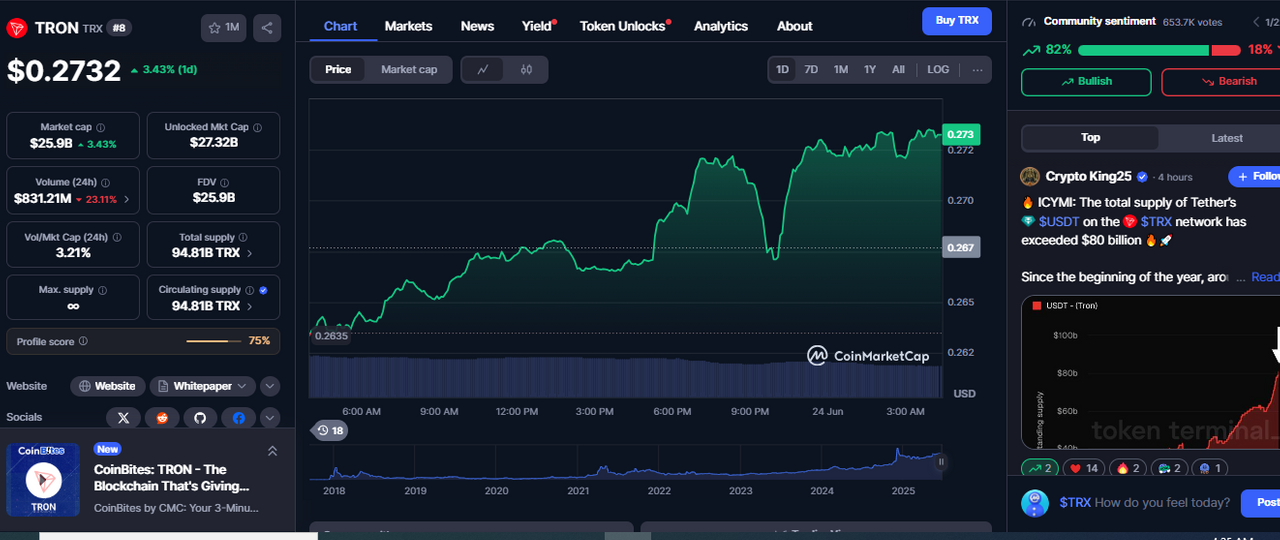
Task: Follow Crypto King25
Action: coord(1255,177)
